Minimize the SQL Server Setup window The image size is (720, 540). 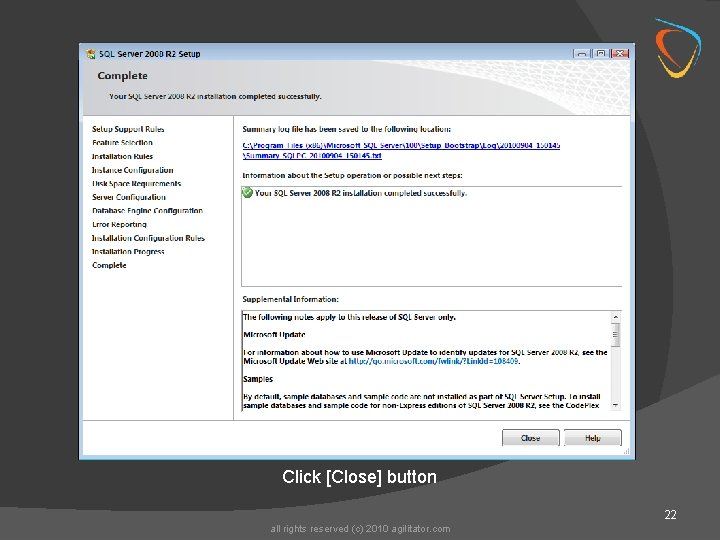coord(582,53)
